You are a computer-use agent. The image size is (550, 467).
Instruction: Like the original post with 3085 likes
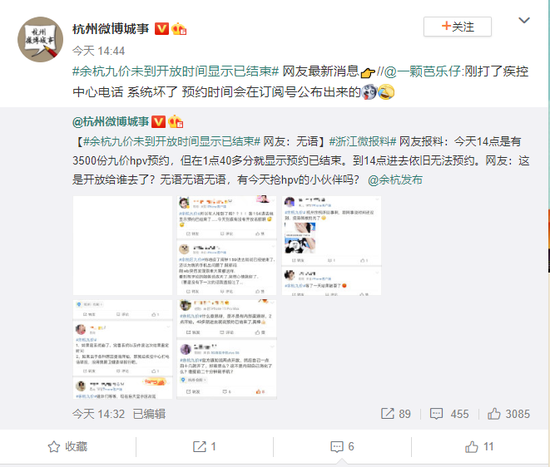point(509,414)
